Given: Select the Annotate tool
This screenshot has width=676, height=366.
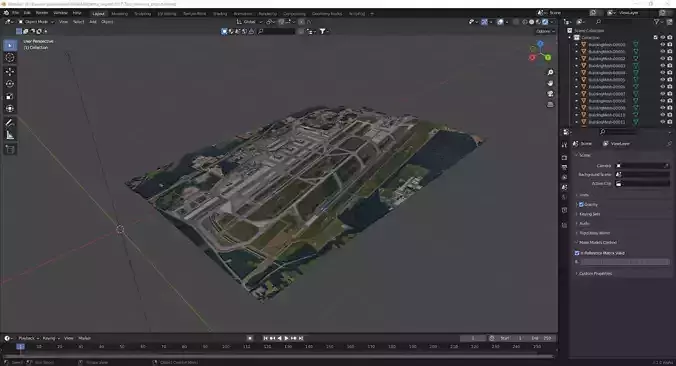Looking at the screenshot, I should click(10, 123).
